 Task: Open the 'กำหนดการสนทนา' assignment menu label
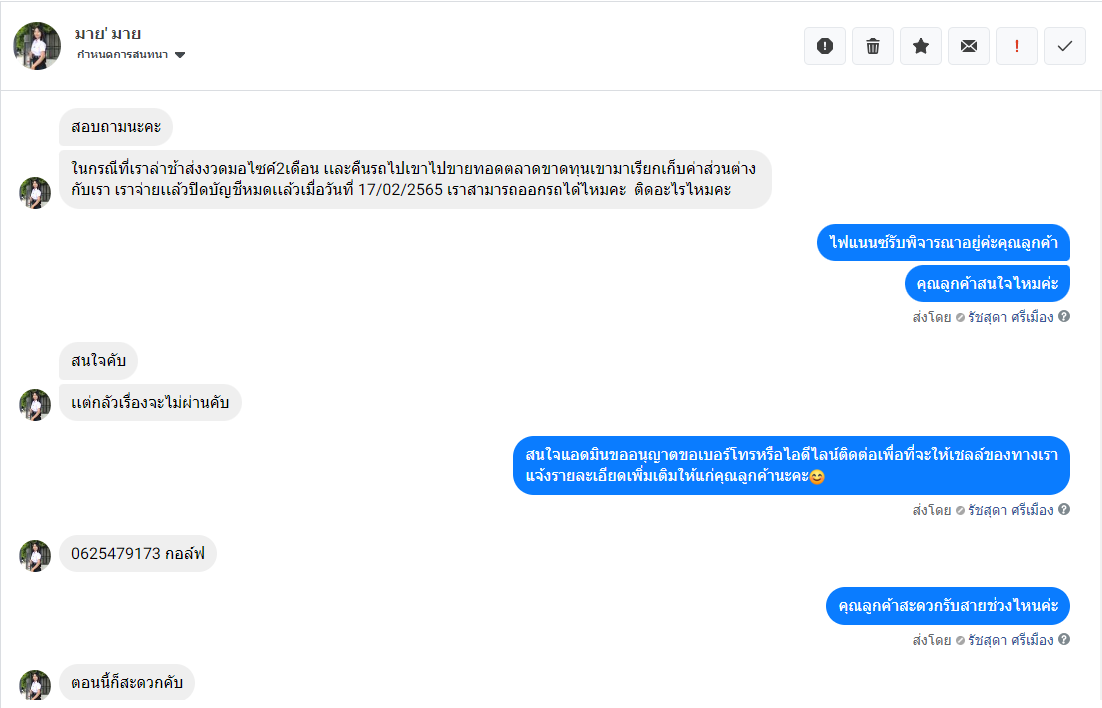click(122, 55)
